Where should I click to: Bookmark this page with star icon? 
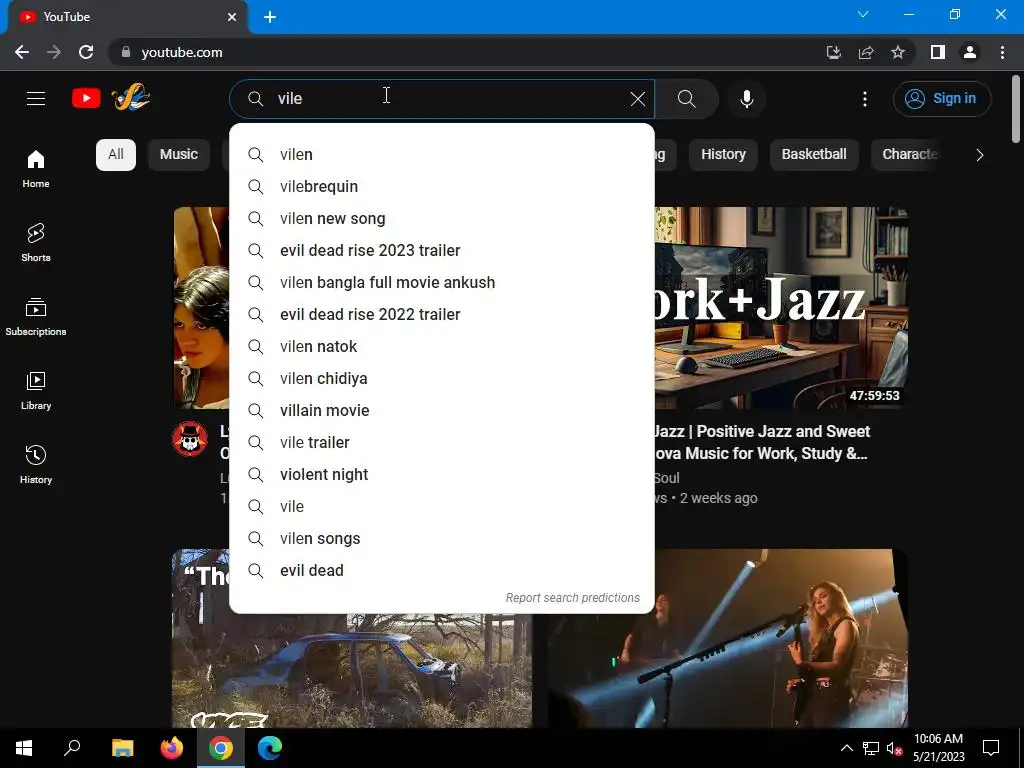[898, 52]
